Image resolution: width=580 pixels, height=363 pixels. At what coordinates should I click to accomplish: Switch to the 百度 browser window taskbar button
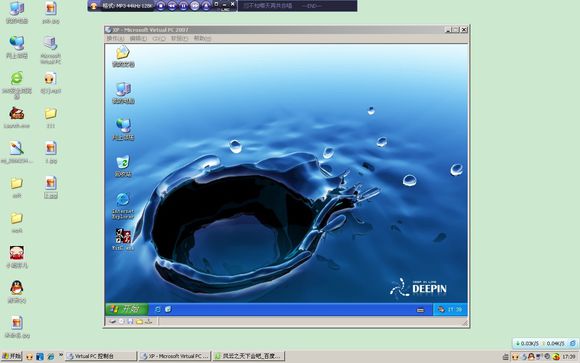pyautogui.click(x=249, y=356)
